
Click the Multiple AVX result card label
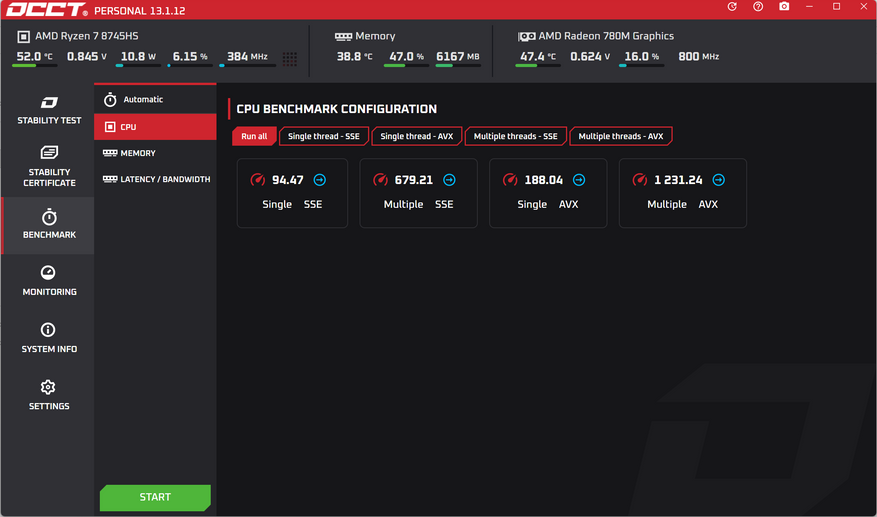pyautogui.click(x=682, y=204)
